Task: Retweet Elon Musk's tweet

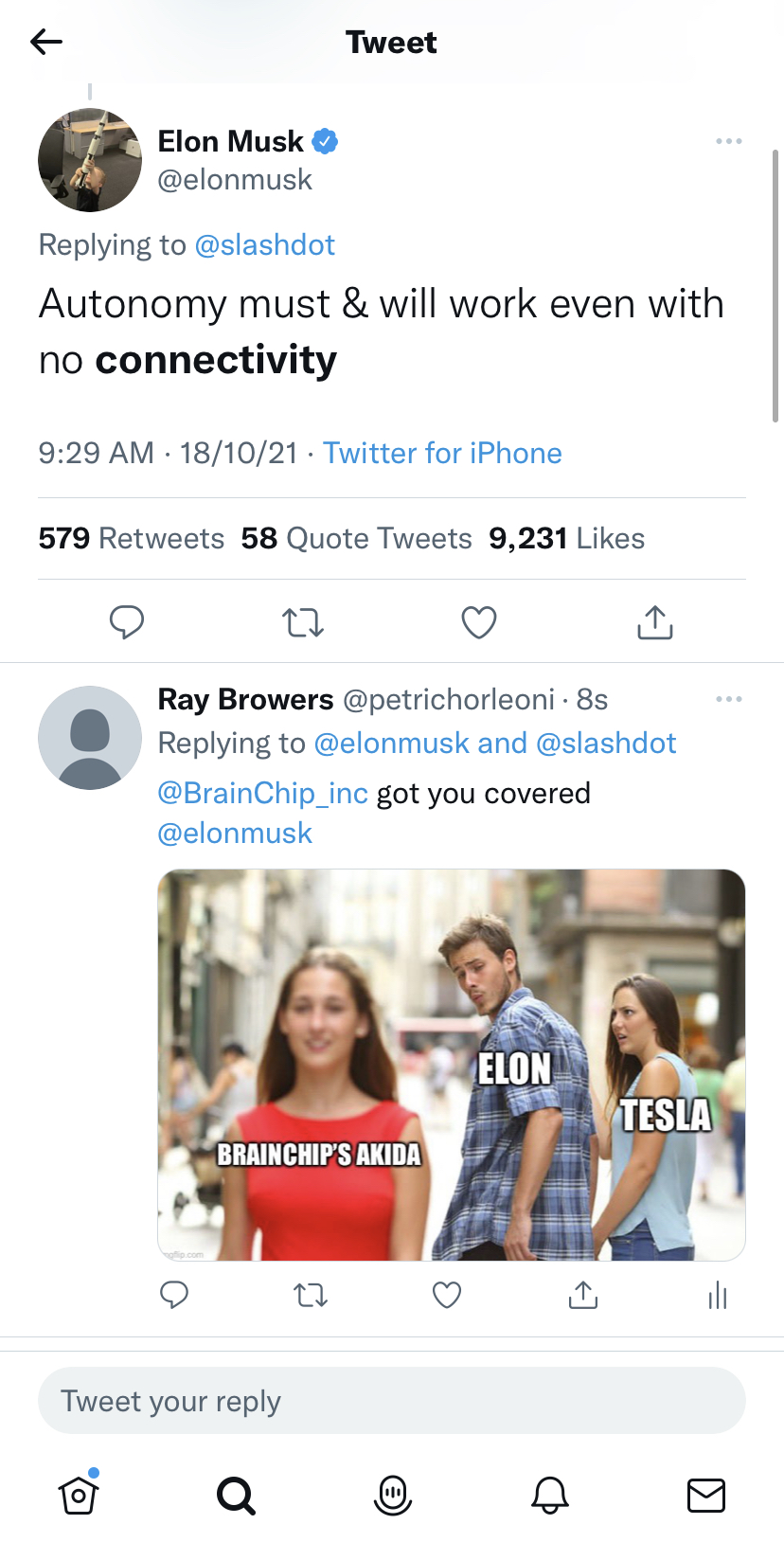Action: pyautogui.click(x=303, y=622)
